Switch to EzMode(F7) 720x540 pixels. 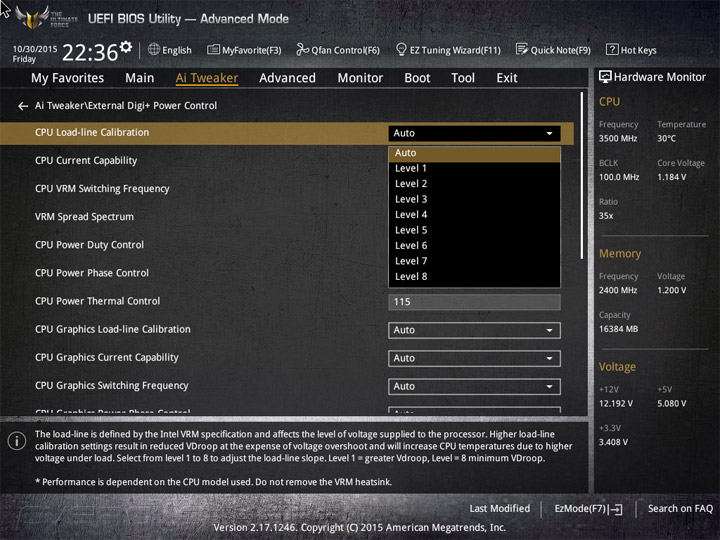(589, 509)
